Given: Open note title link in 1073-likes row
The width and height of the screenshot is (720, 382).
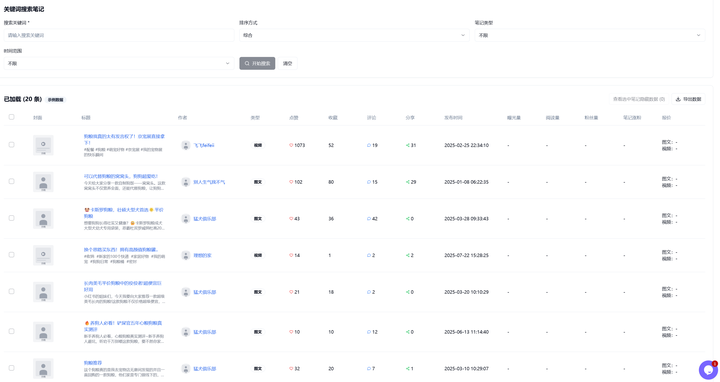Looking at the screenshot, I should click(x=124, y=139).
